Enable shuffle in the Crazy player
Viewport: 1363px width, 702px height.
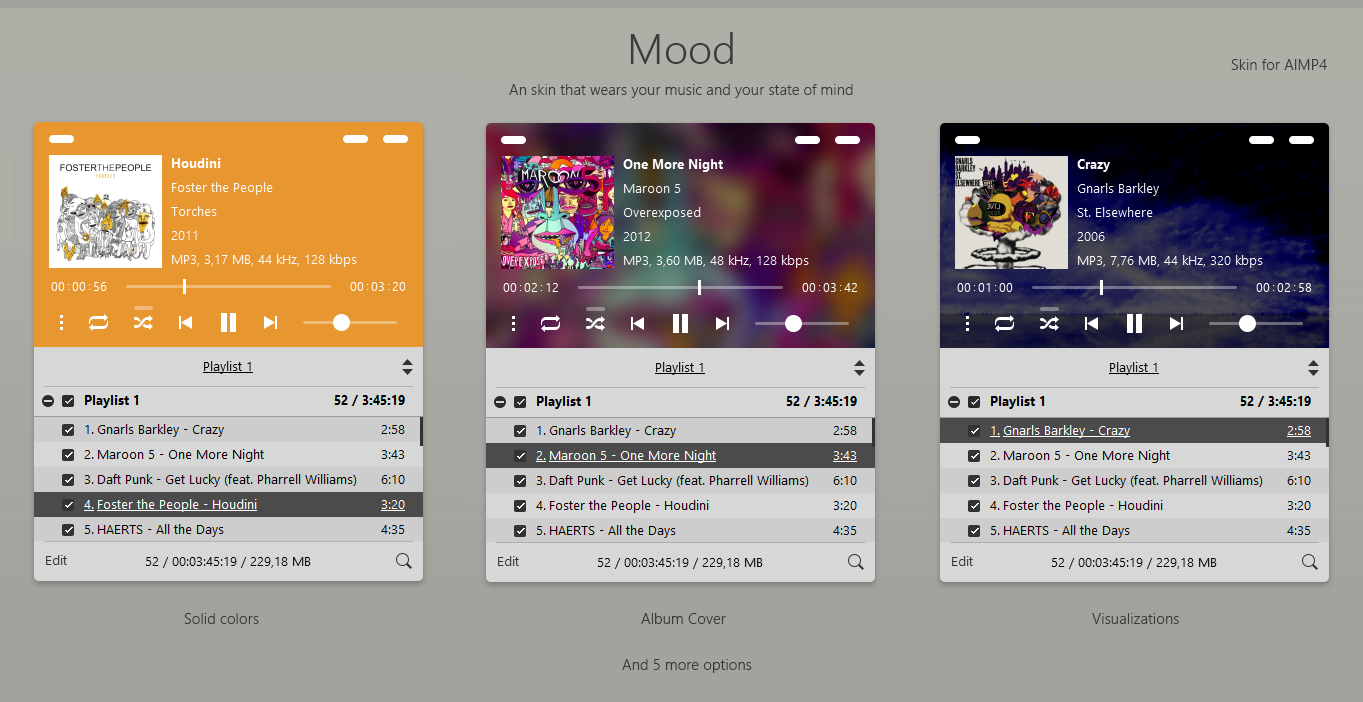pyautogui.click(x=1049, y=323)
